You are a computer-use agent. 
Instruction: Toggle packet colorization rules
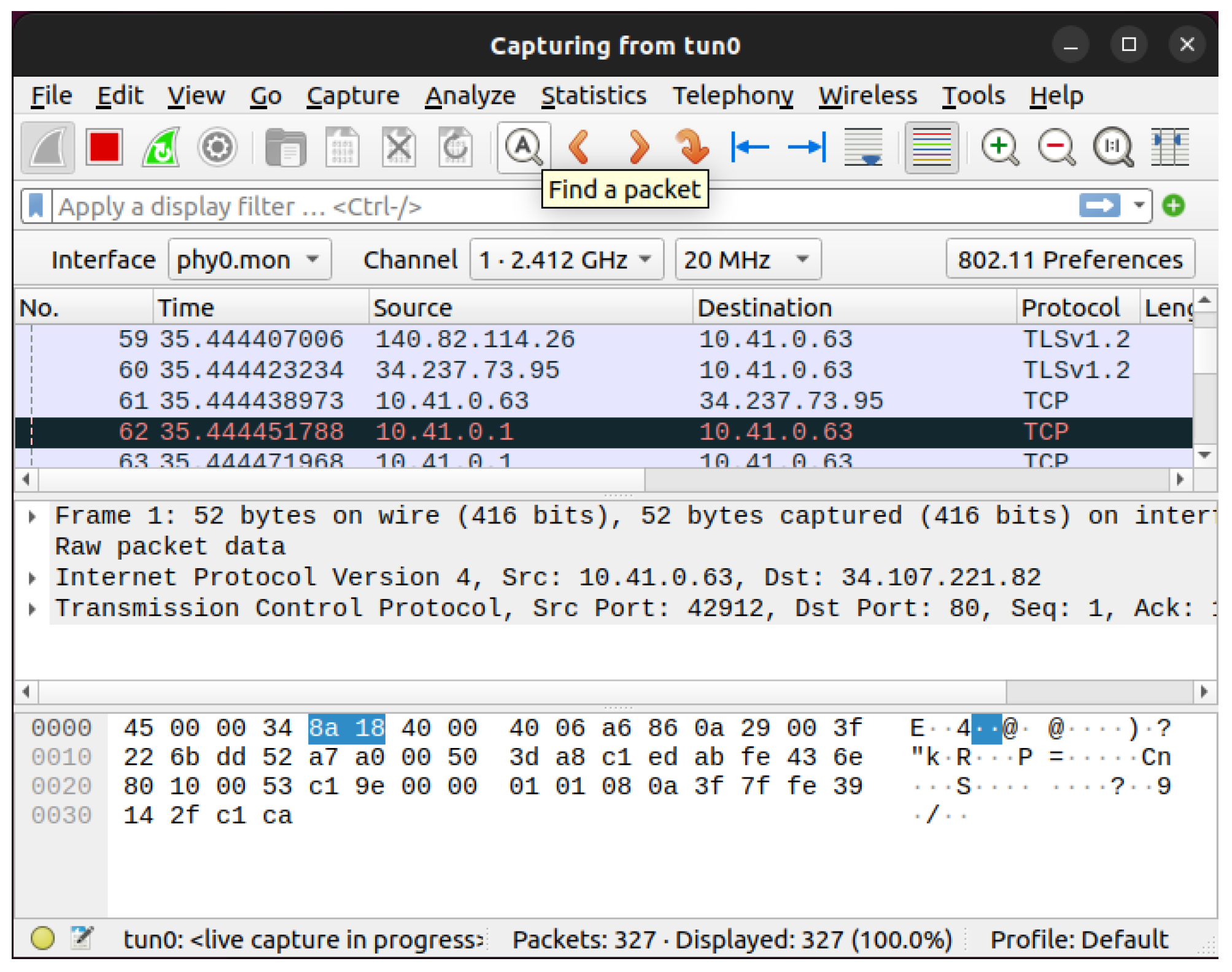[x=931, y=147]
